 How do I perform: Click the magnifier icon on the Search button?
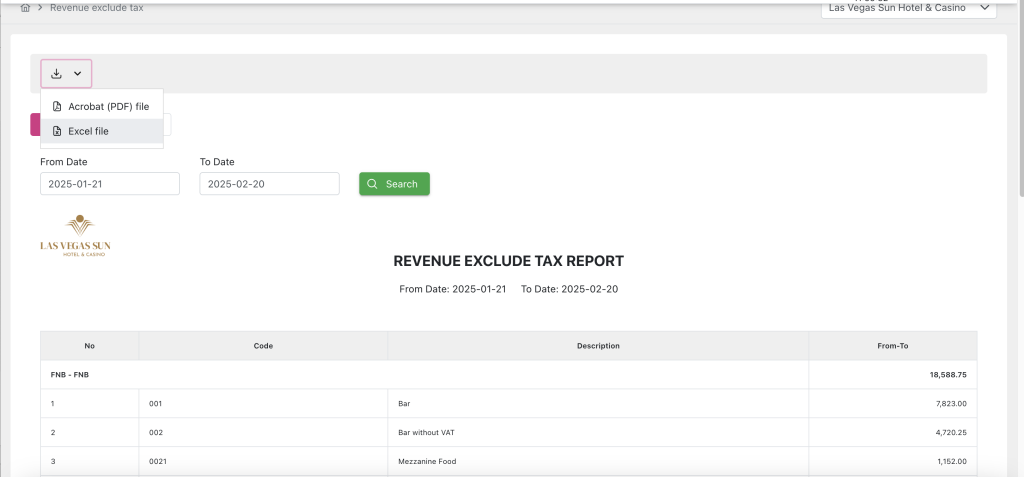373,184
